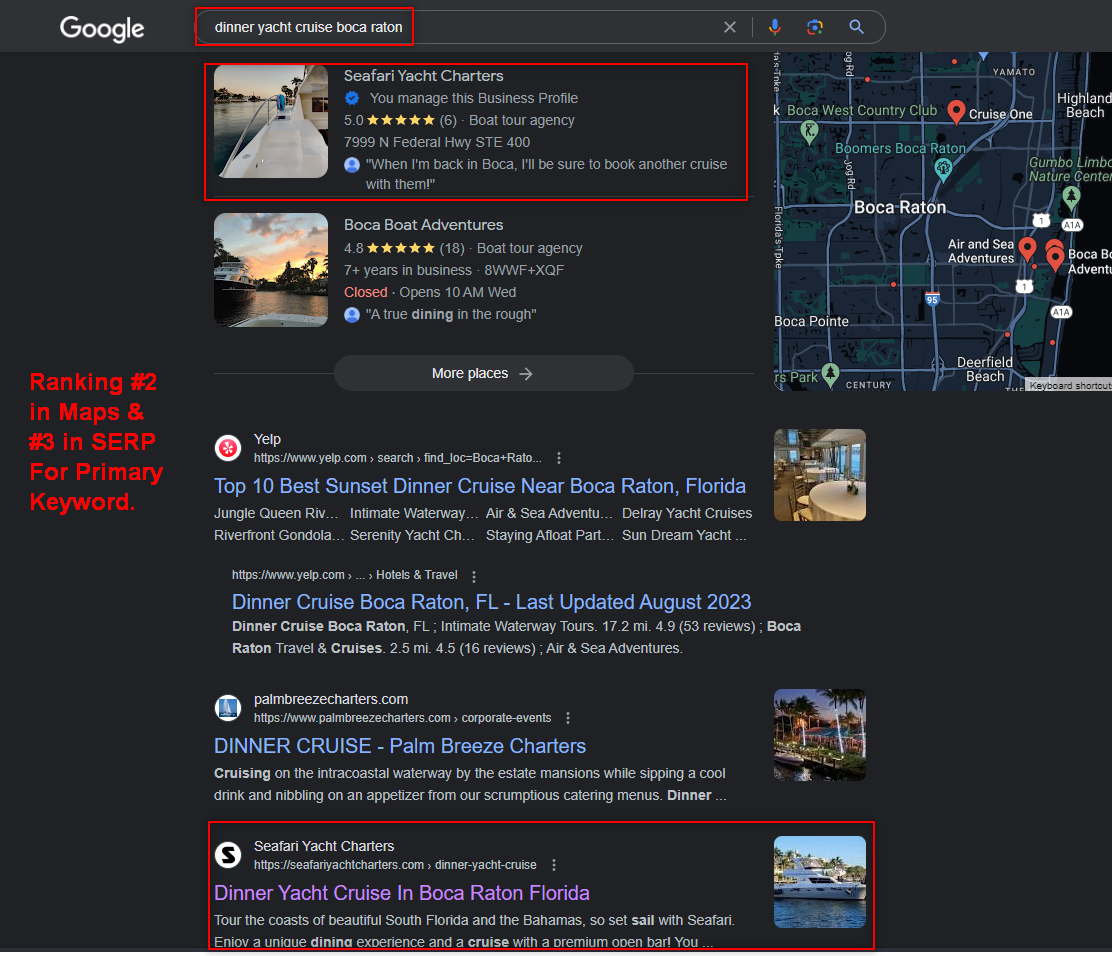The width and height of the screenshot is (1112, 956).
Task: Click the Seafari Yacht Charters favicon
Action: point(228,855)
